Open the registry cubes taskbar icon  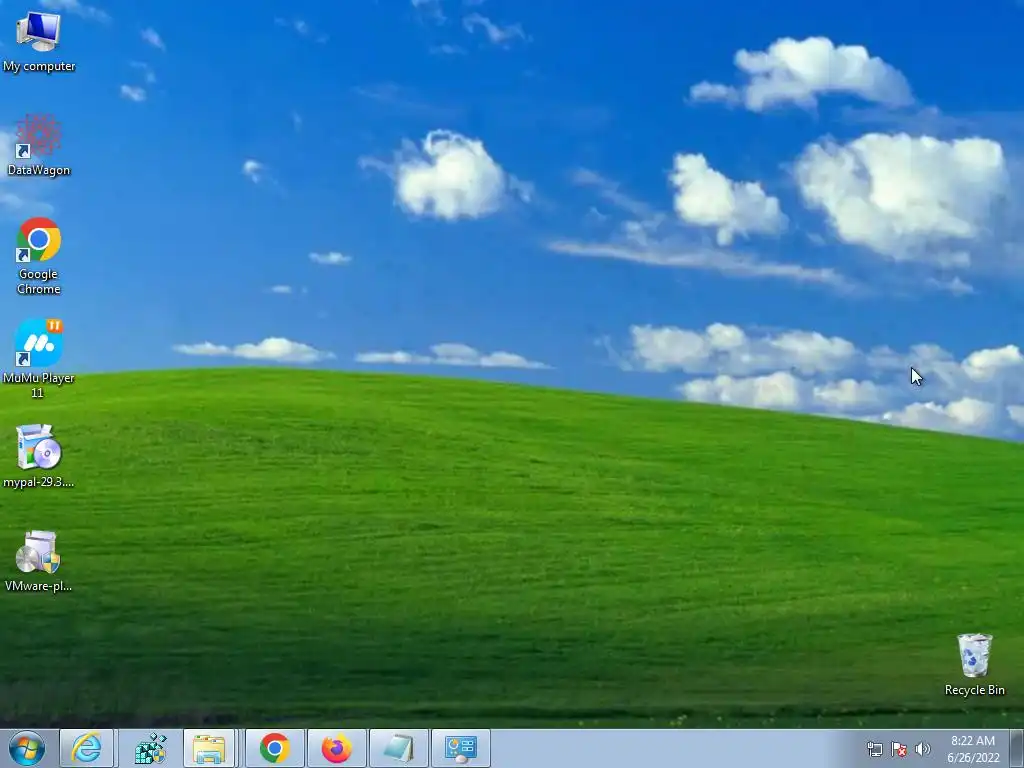tap(150, 748)
